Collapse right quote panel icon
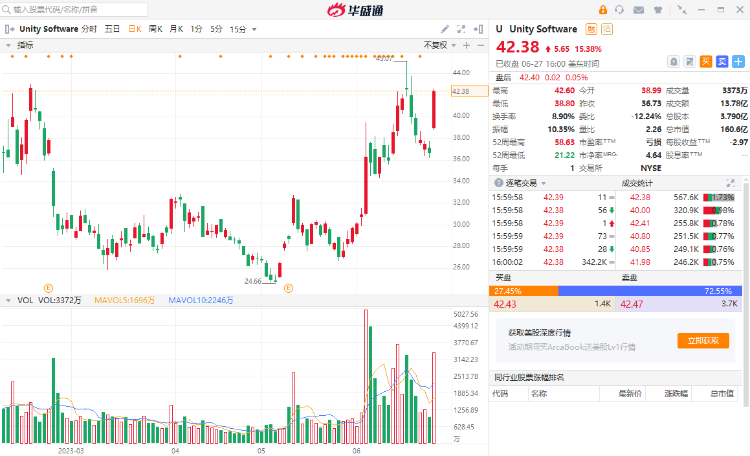The image size is (750, 456). pyautogui.click(x=478, y=29)
